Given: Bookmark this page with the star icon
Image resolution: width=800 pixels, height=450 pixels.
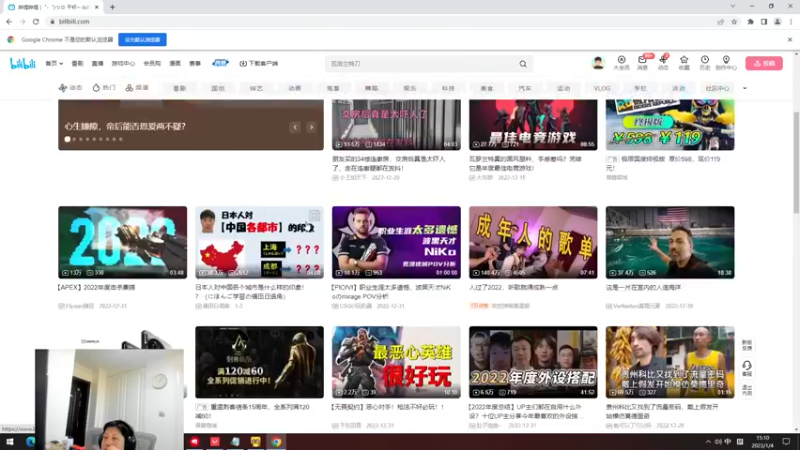Looking at the screenshot, I should pyautogui.click(x=734, y=21).
